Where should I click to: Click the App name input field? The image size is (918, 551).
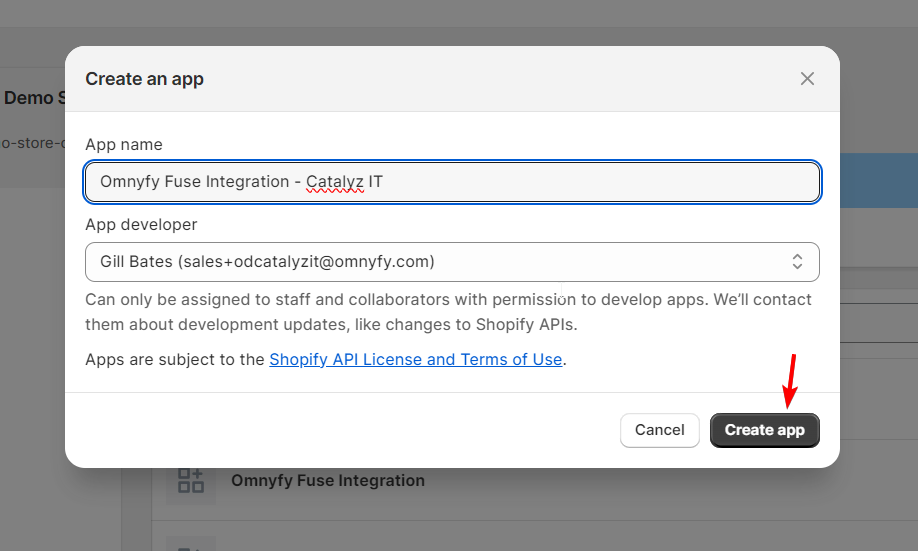pos(452,182)
